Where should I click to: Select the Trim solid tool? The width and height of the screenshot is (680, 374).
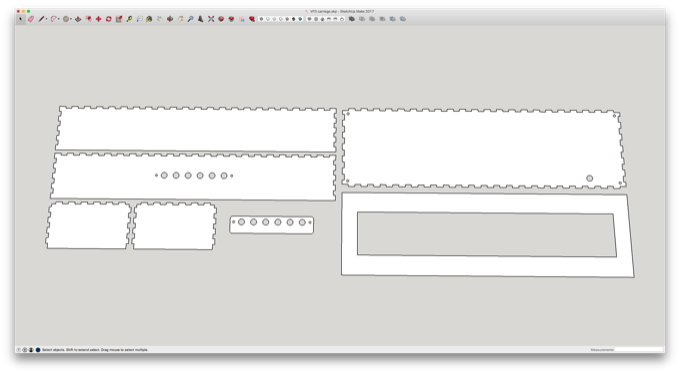392,19
